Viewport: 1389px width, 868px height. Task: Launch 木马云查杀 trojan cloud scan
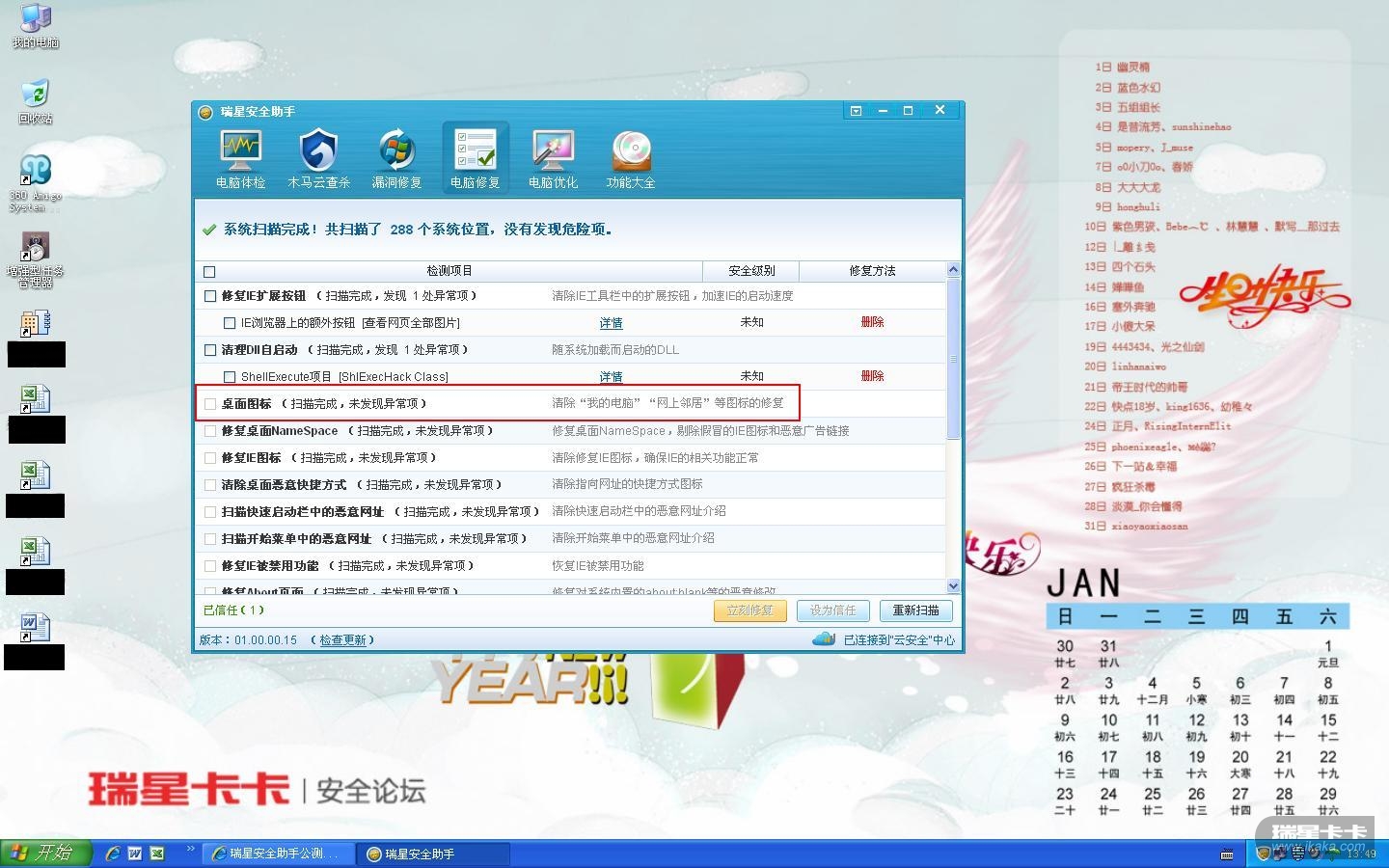(318, 157)
